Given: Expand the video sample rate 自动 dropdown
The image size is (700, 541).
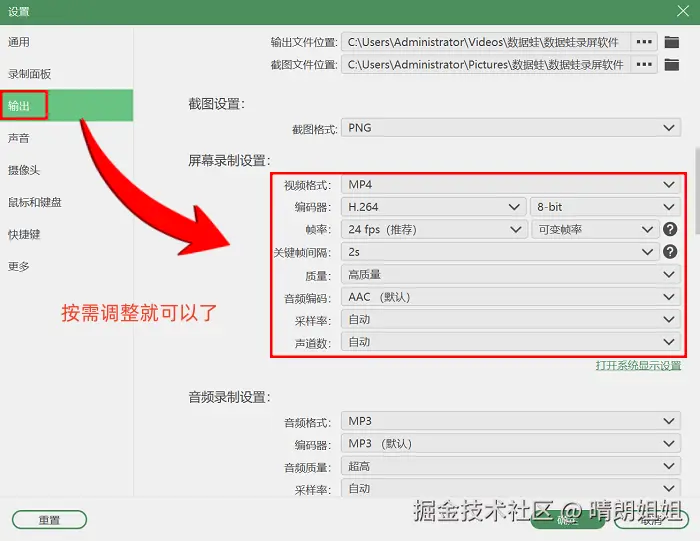Looking at the screenshot, I should pos(511,319).
